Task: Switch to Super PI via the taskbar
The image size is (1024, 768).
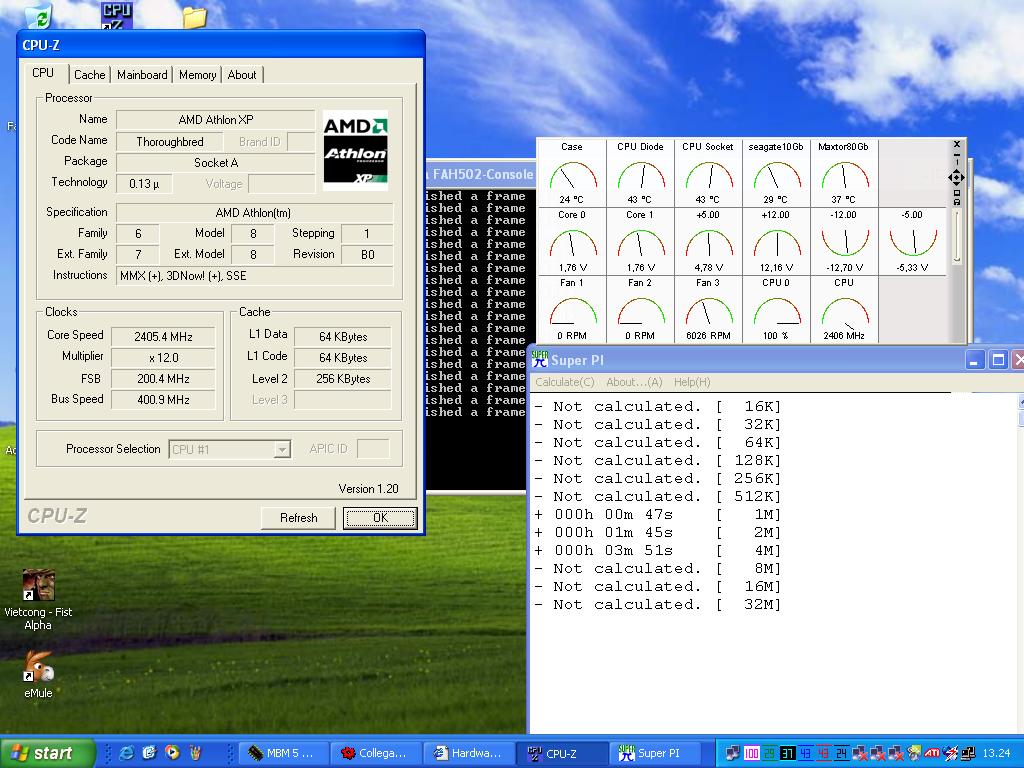Action: 654,753
